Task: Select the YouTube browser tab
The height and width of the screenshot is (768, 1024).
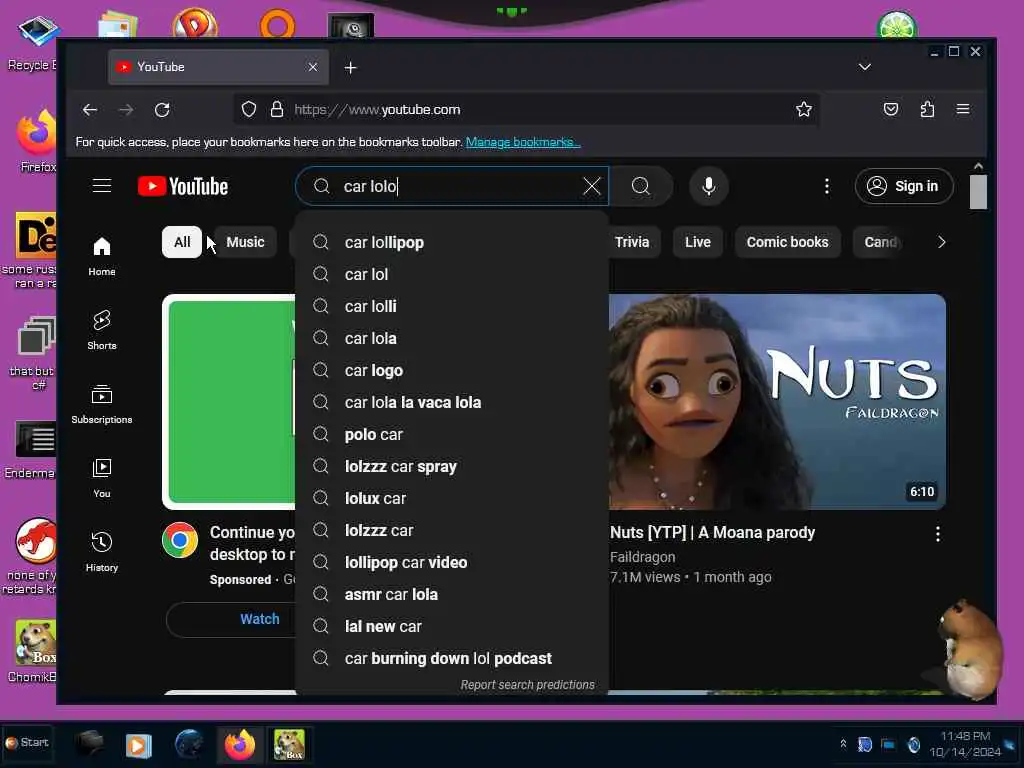Action: (x=218, y=67)
